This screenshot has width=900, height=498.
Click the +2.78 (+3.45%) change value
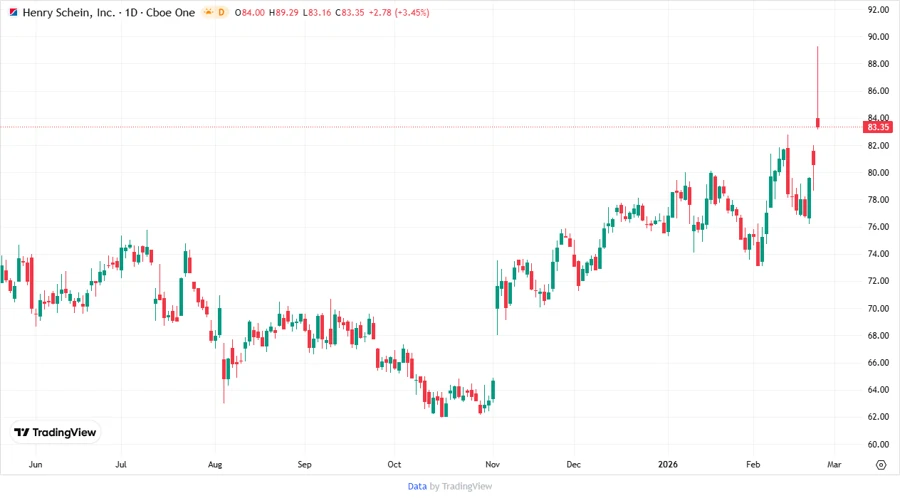(399, 13)
